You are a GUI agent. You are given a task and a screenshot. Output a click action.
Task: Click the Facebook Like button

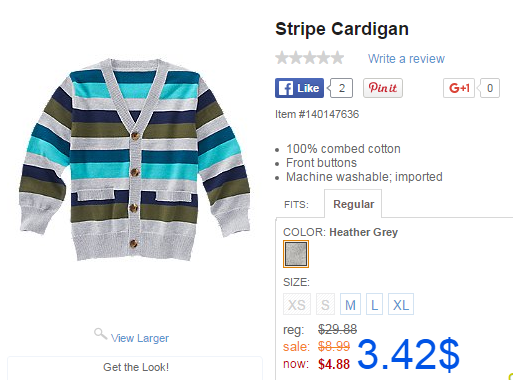click(x=299, y=88)
